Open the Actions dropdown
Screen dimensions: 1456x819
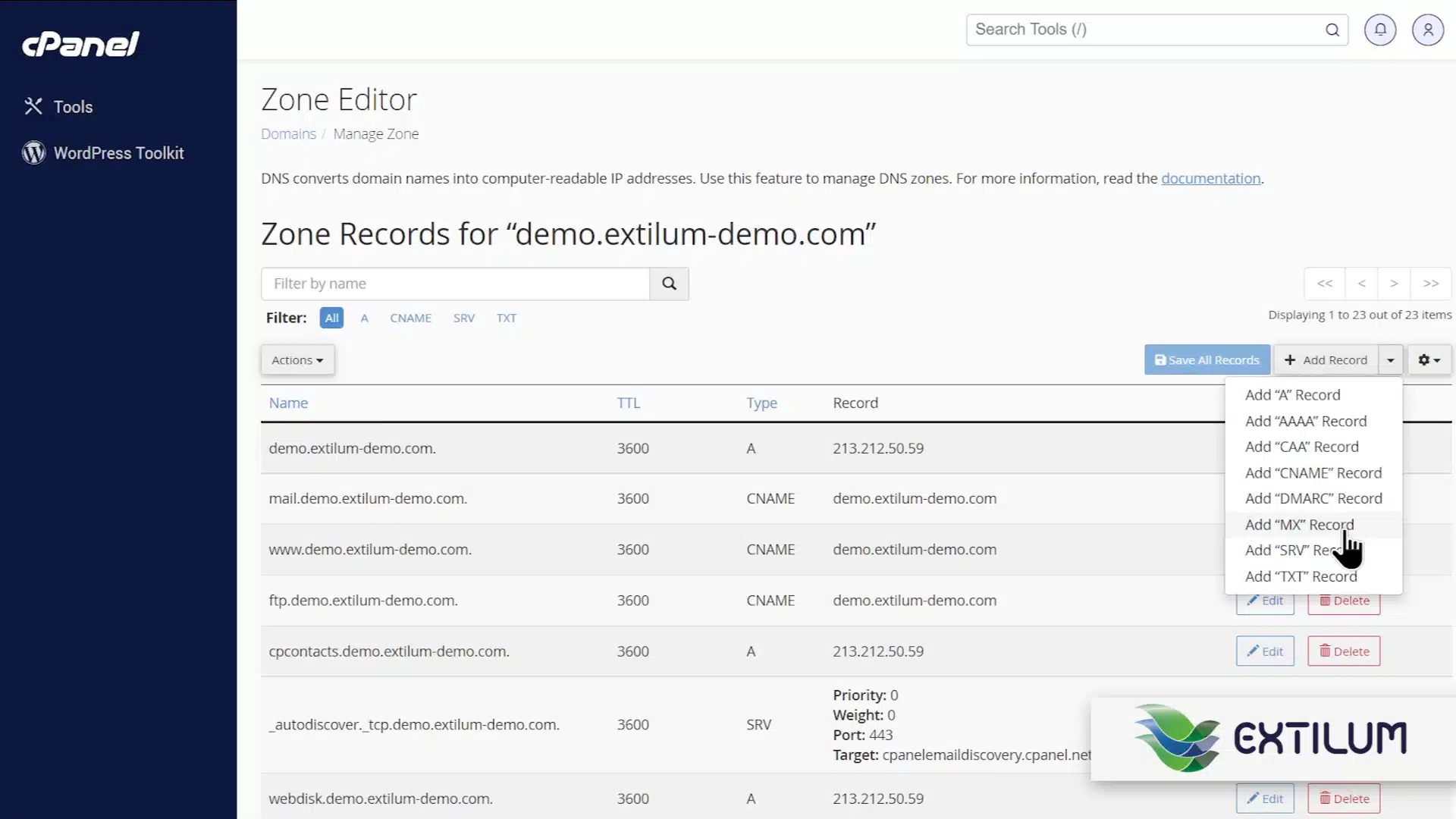pyautogui.click(x=297, y=360)
